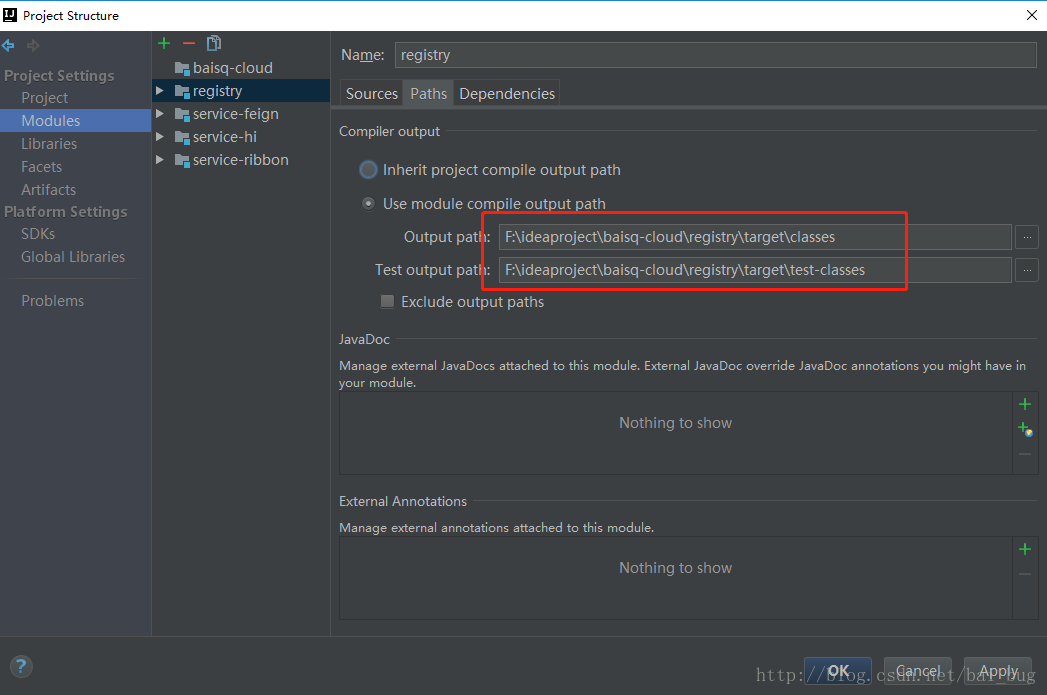
Task: Expand the registry module node
Action: coord(160,90)
